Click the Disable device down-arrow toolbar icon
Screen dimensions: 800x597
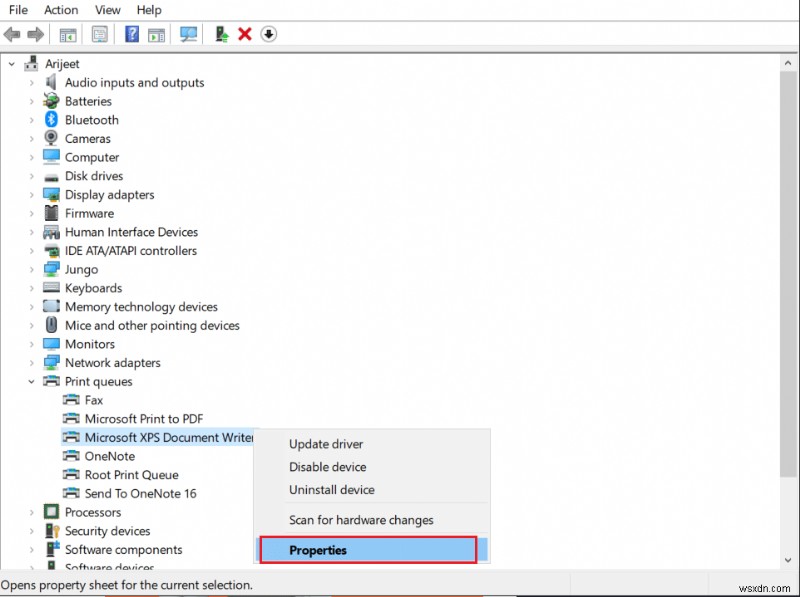tap(269, 34)
